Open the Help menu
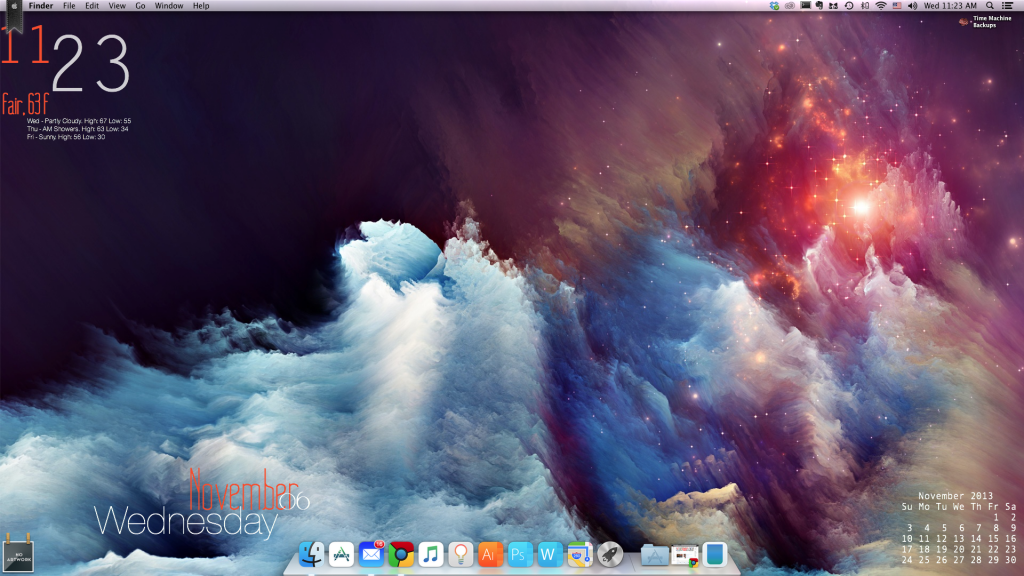 tap(201, 6)
